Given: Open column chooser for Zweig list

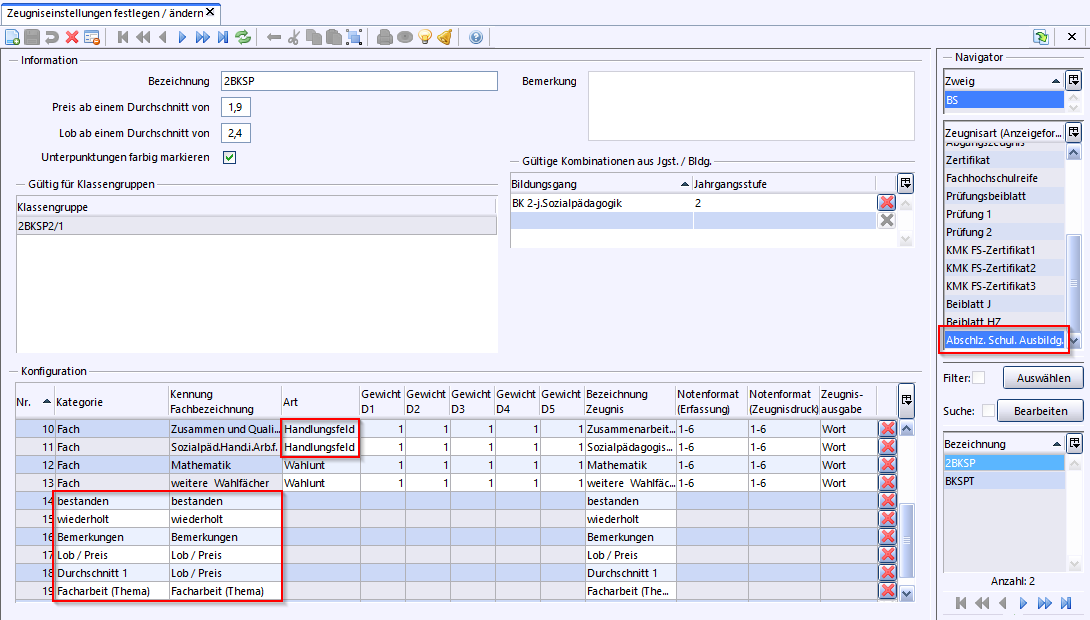Looking at the screenshot, I should click(1073, 80).
